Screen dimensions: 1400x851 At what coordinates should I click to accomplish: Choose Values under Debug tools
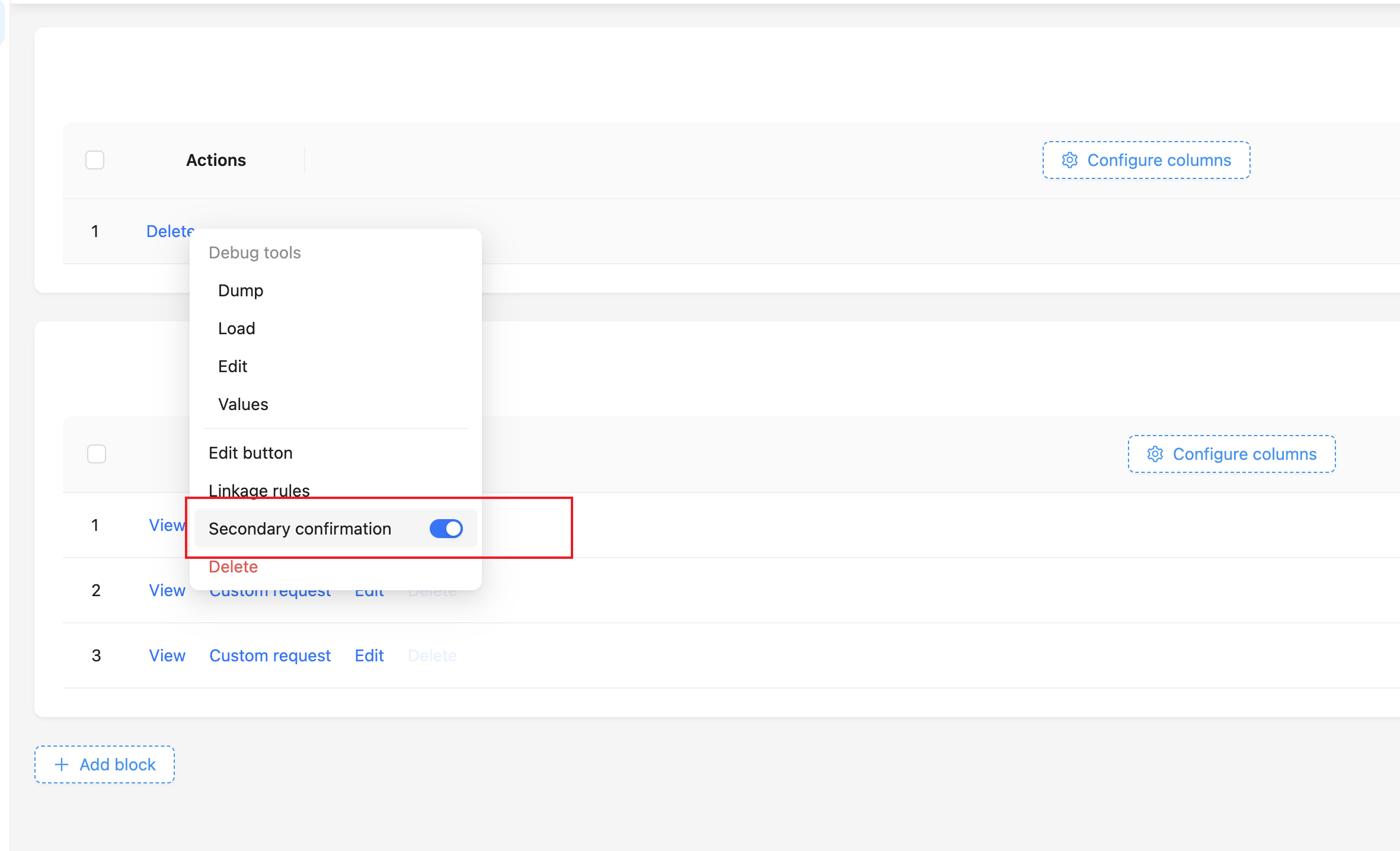[243, 404]
